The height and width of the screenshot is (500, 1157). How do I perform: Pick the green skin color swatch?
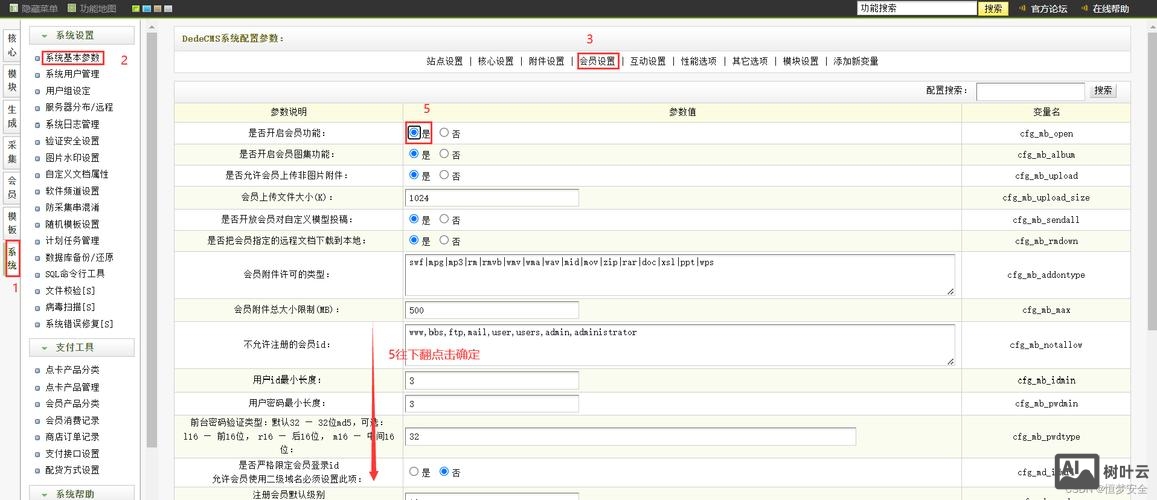137,9
